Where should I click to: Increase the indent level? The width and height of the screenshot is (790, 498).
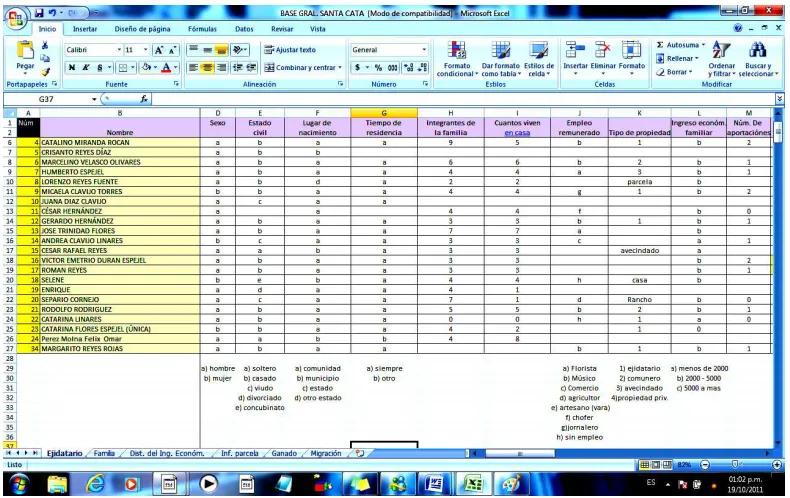[x=251, y=67]
